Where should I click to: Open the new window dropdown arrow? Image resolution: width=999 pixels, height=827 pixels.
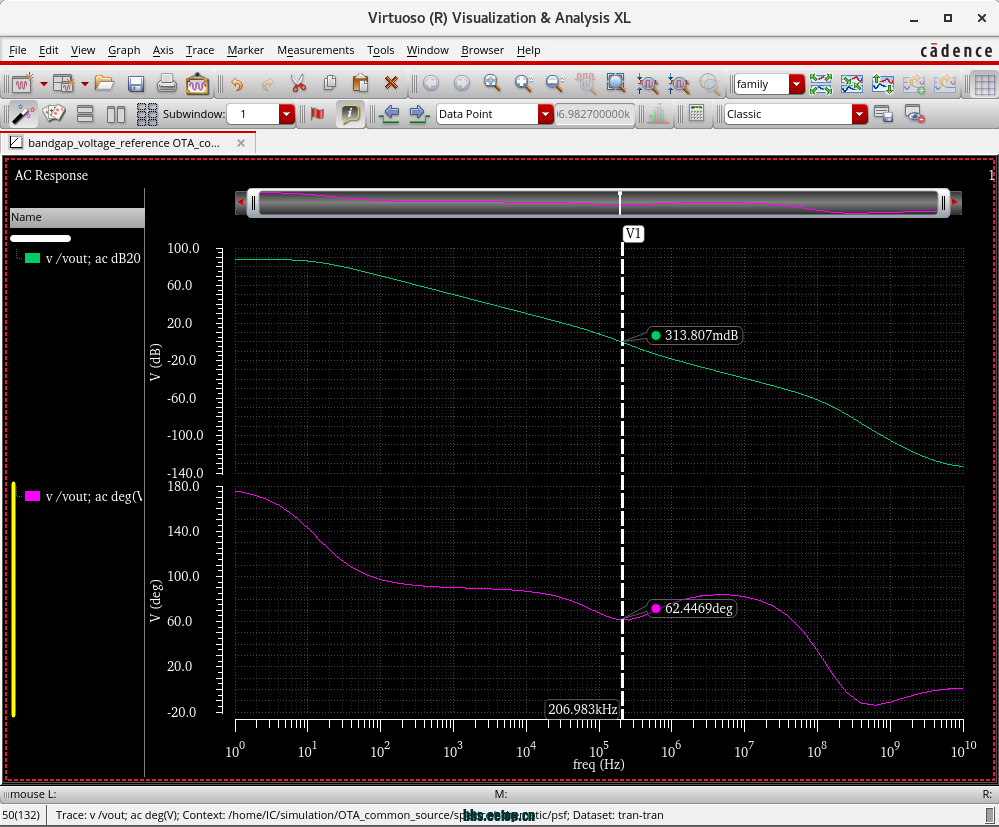43,84
